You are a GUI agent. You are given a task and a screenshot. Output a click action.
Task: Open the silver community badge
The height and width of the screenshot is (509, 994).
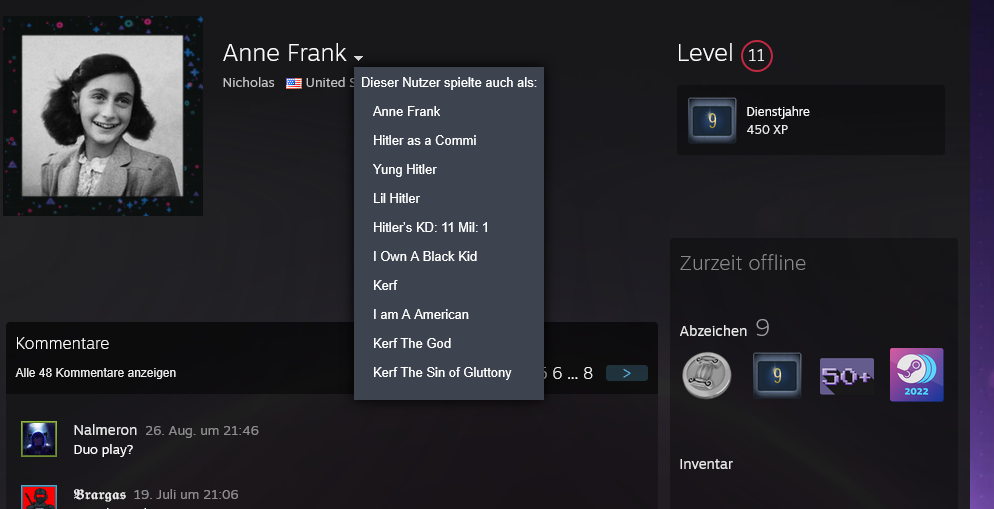(706, 375)
